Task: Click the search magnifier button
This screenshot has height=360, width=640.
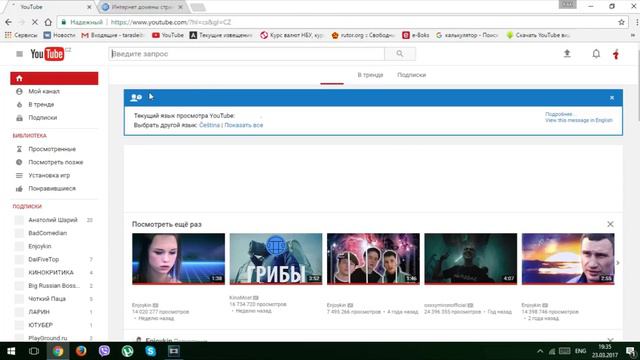Action: (400, 53)
